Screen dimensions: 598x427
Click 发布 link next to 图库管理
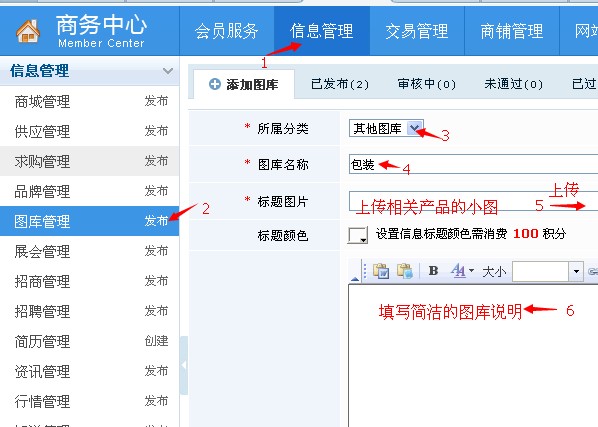click(156, 221)
